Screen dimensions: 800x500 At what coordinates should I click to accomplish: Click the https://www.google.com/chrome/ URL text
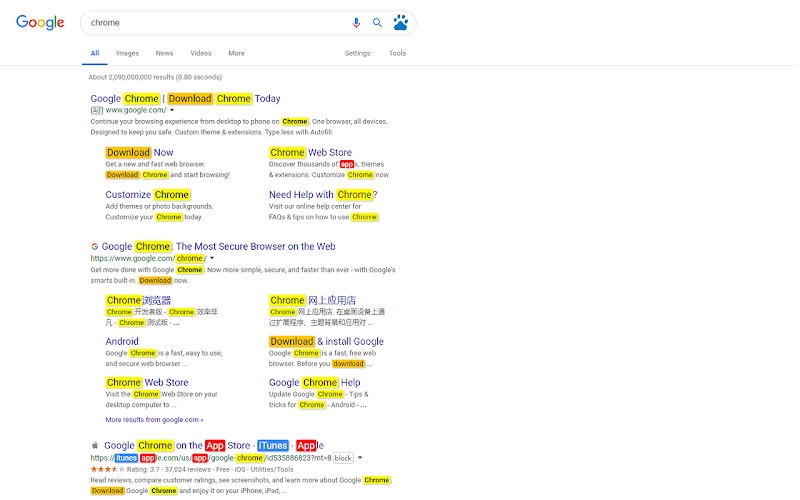[148, 259]
